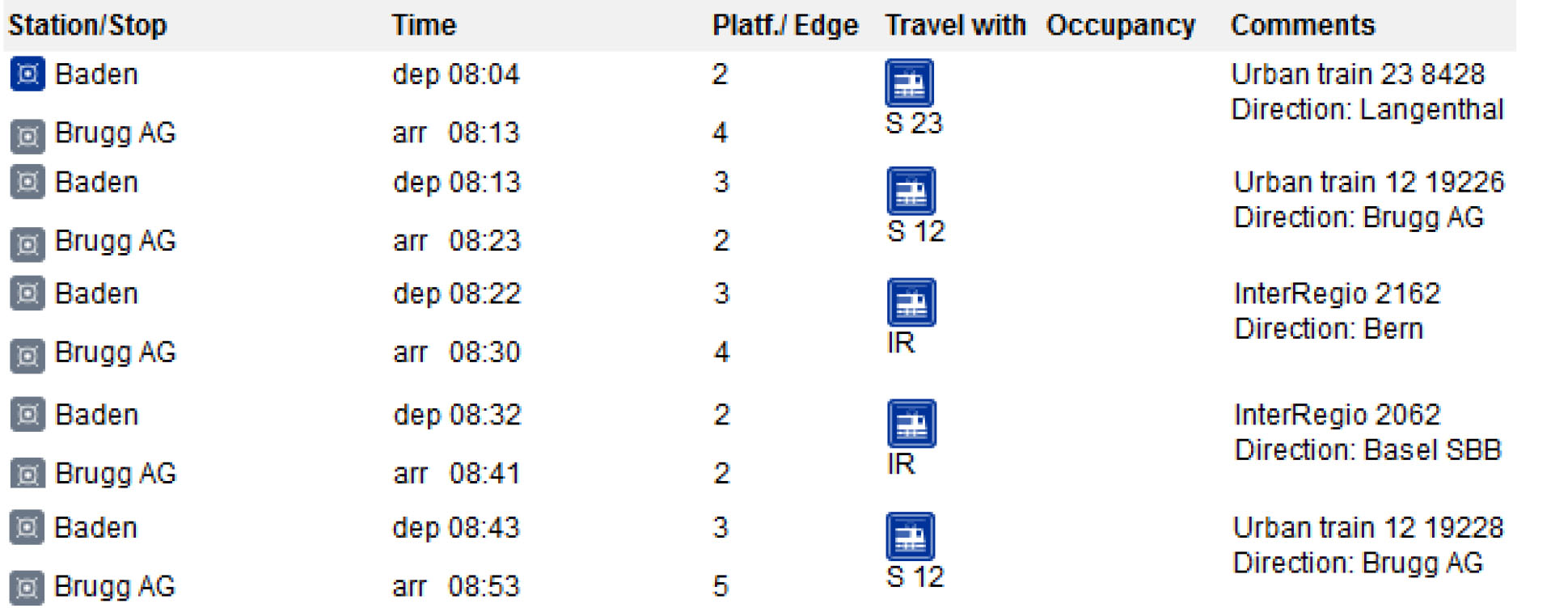Viewport: 1568px width, 608px height.
Task: Click the S 12 train icon for 19228
Action: tap(911, 536)
